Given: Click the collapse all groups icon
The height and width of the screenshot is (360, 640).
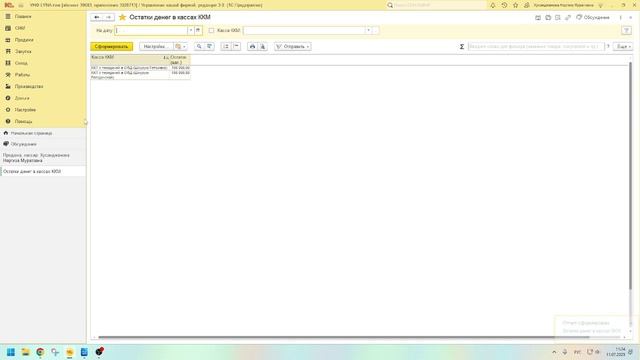Looking at the screenshot, I should coord(236,47).
